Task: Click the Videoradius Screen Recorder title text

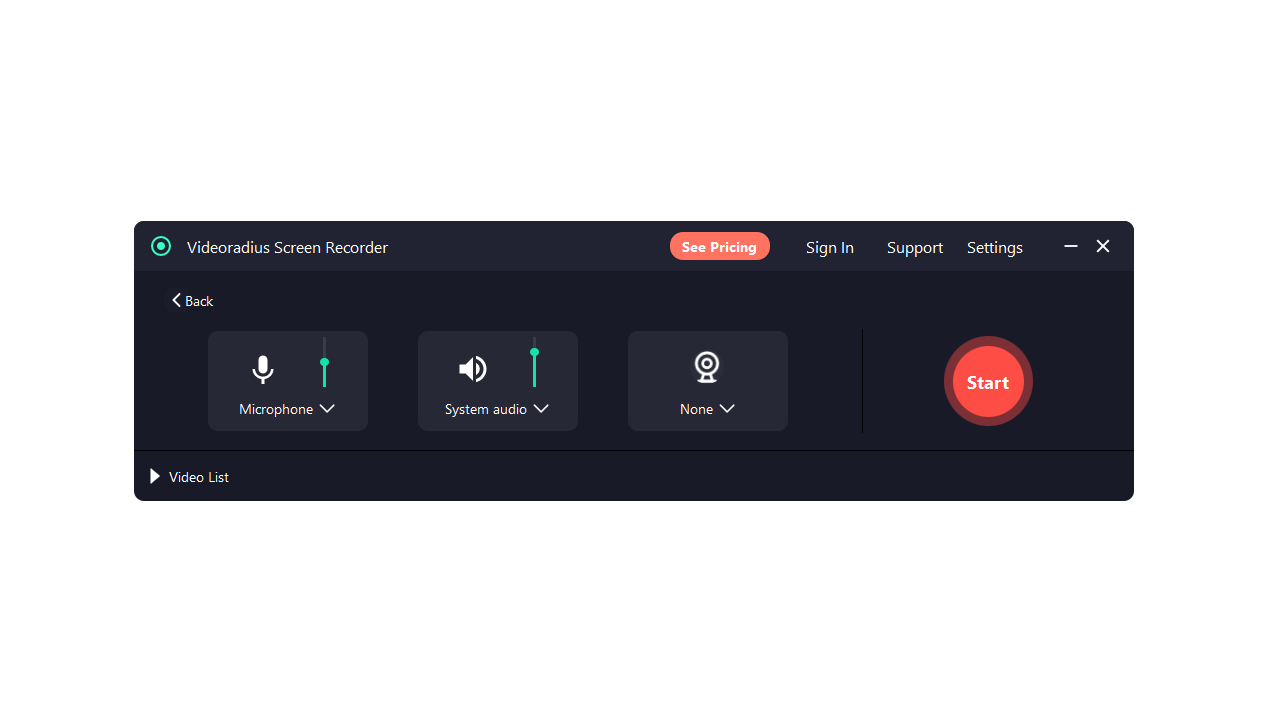Action: coord(287,247)
